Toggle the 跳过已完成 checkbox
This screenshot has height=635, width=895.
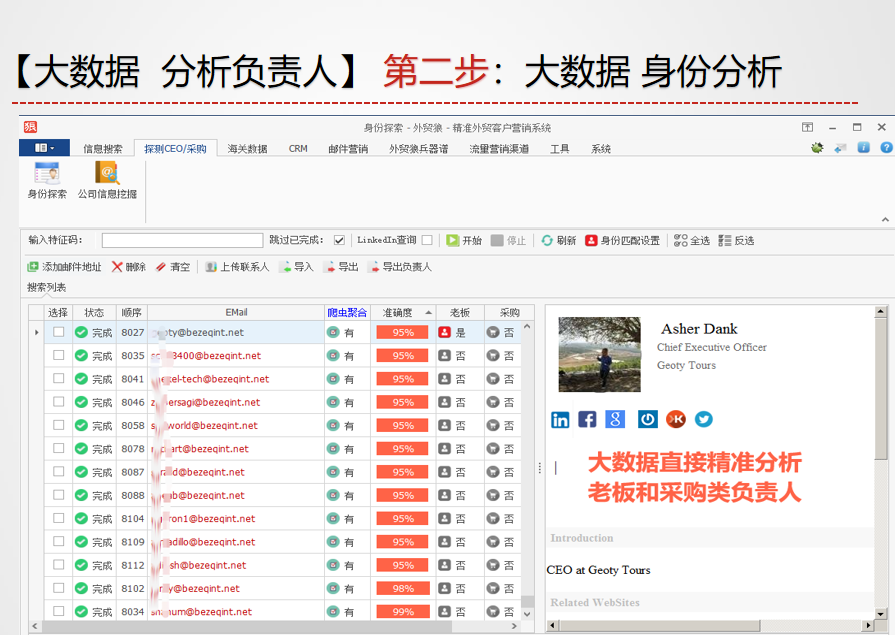coord(338,240)
